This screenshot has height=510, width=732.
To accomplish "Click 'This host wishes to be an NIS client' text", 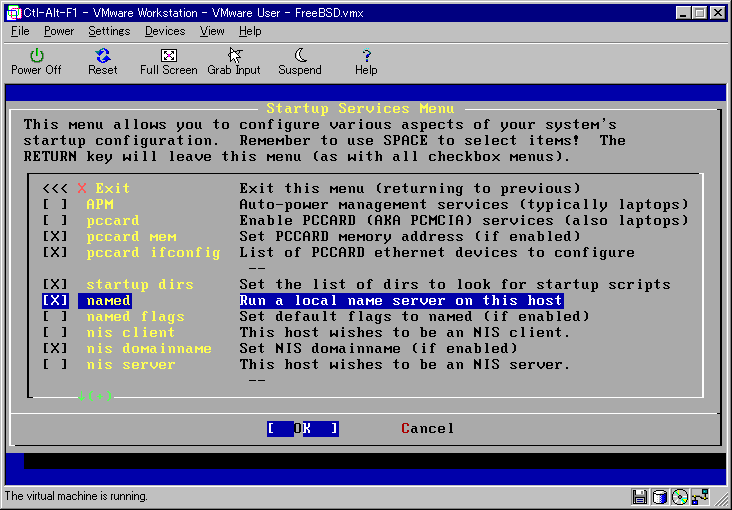I will pos(405,333).
